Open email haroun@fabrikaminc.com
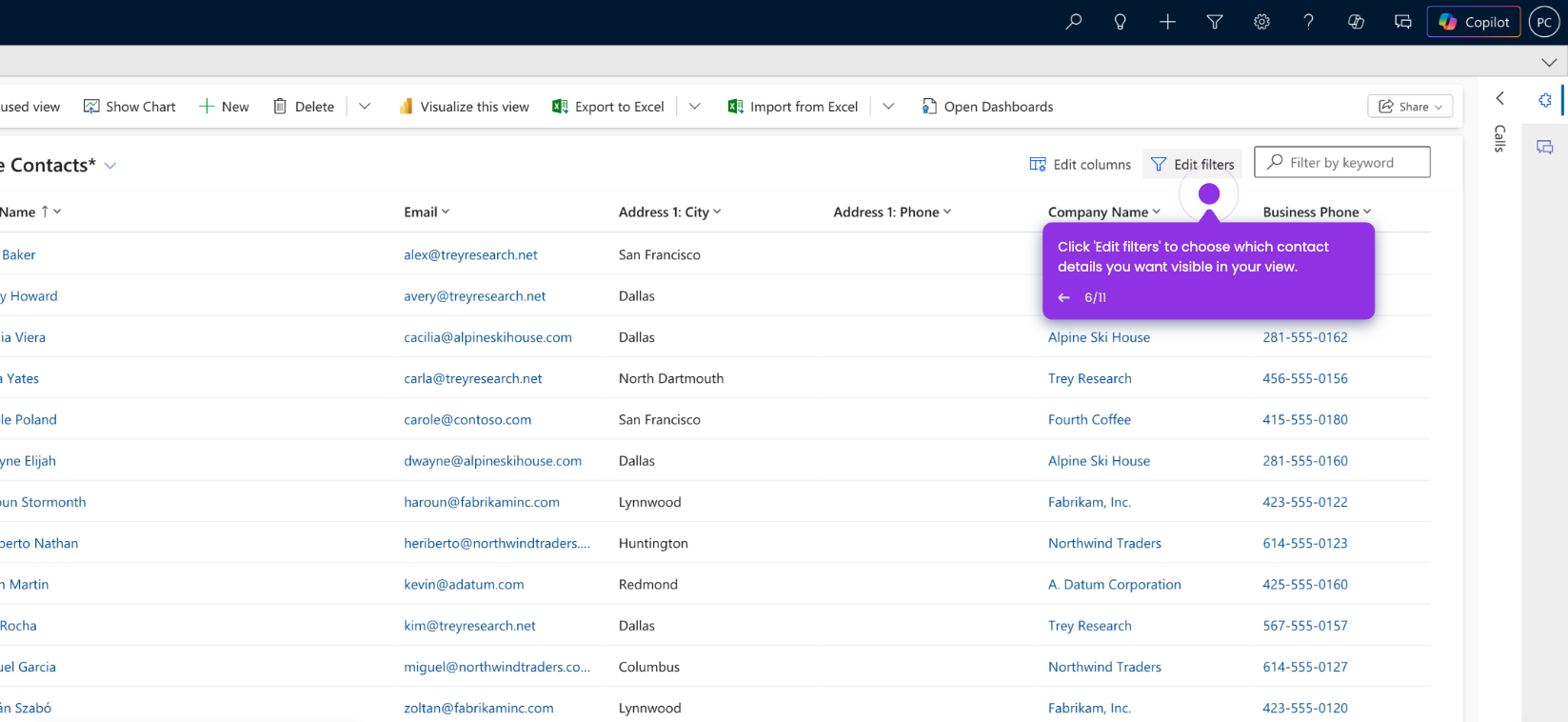 (x=482, y=502)
